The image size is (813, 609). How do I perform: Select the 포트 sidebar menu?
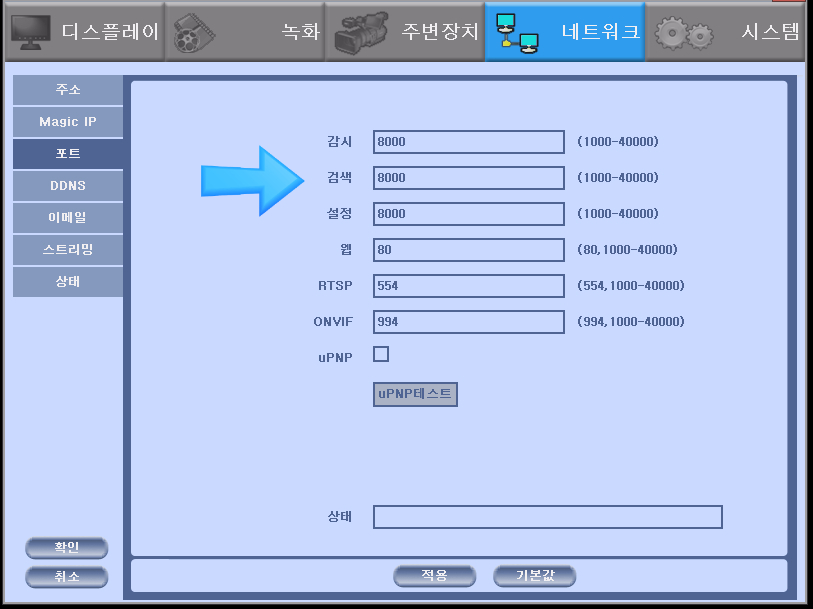(x=68, y=154)
